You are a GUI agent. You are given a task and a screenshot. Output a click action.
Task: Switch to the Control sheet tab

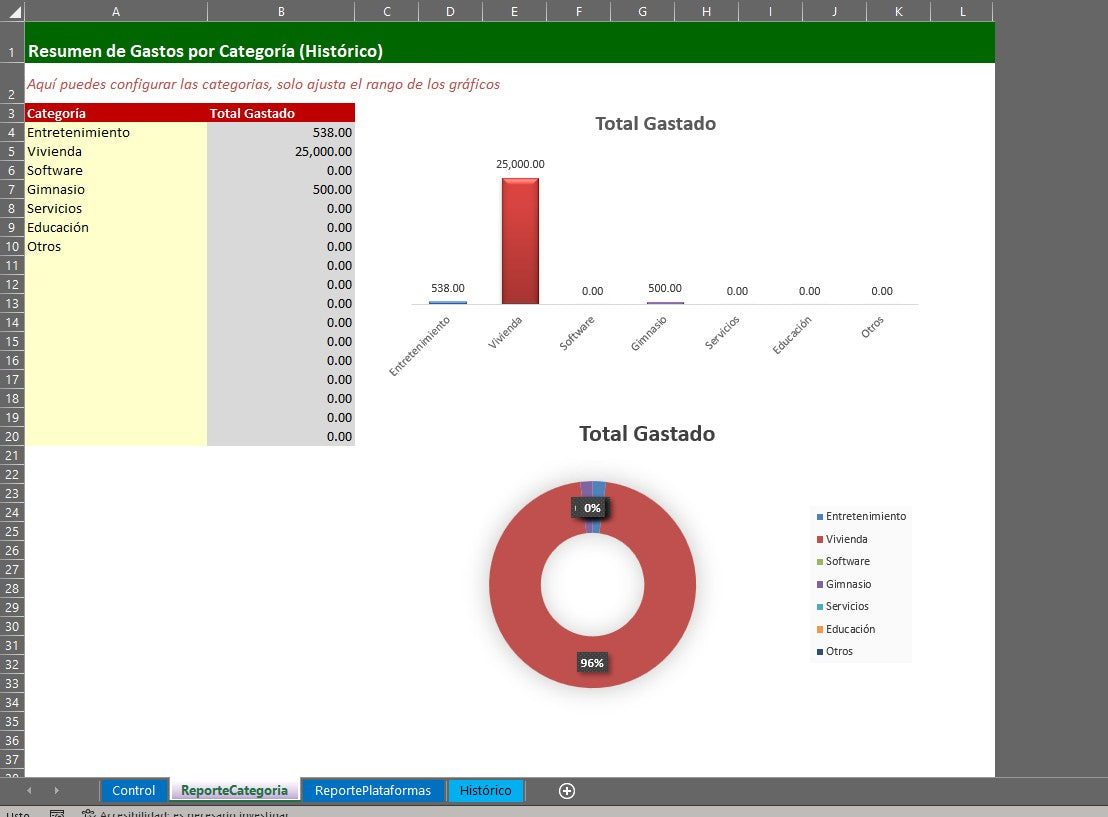[x=134, y=790]
